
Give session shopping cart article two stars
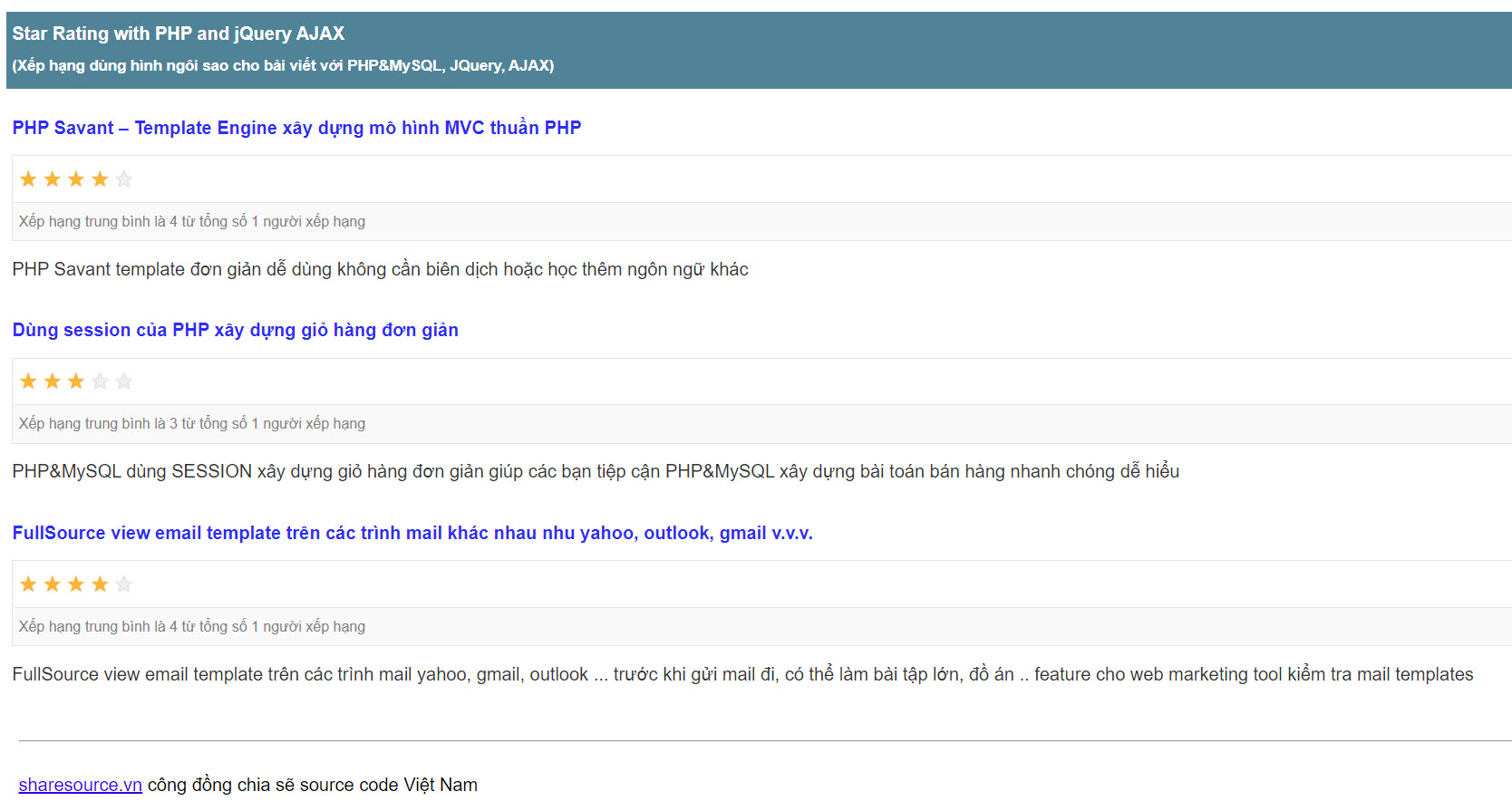click(53, 381)
